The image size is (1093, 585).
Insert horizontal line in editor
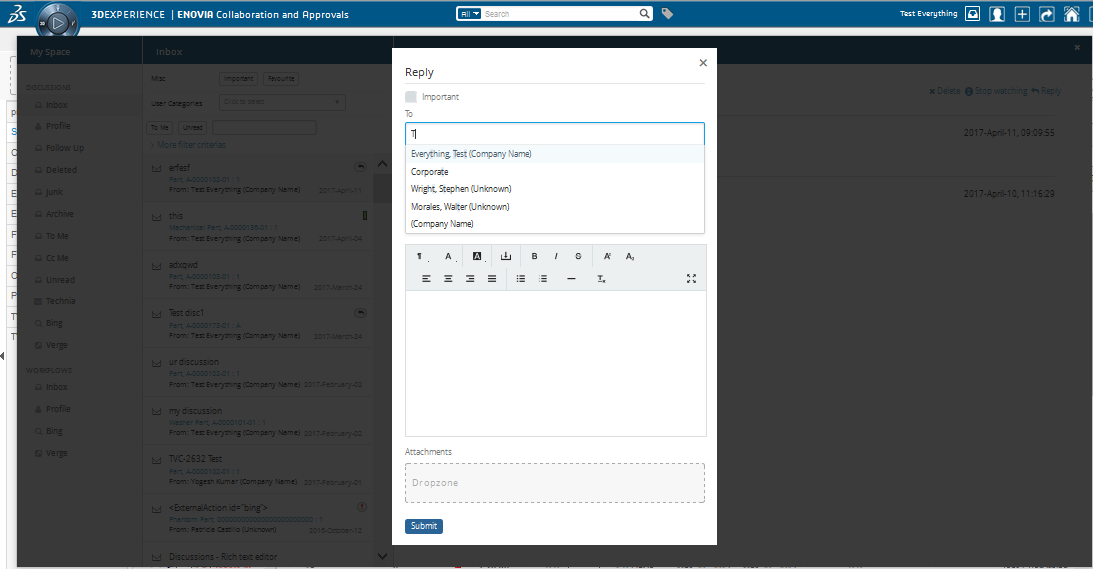[571, 279]
